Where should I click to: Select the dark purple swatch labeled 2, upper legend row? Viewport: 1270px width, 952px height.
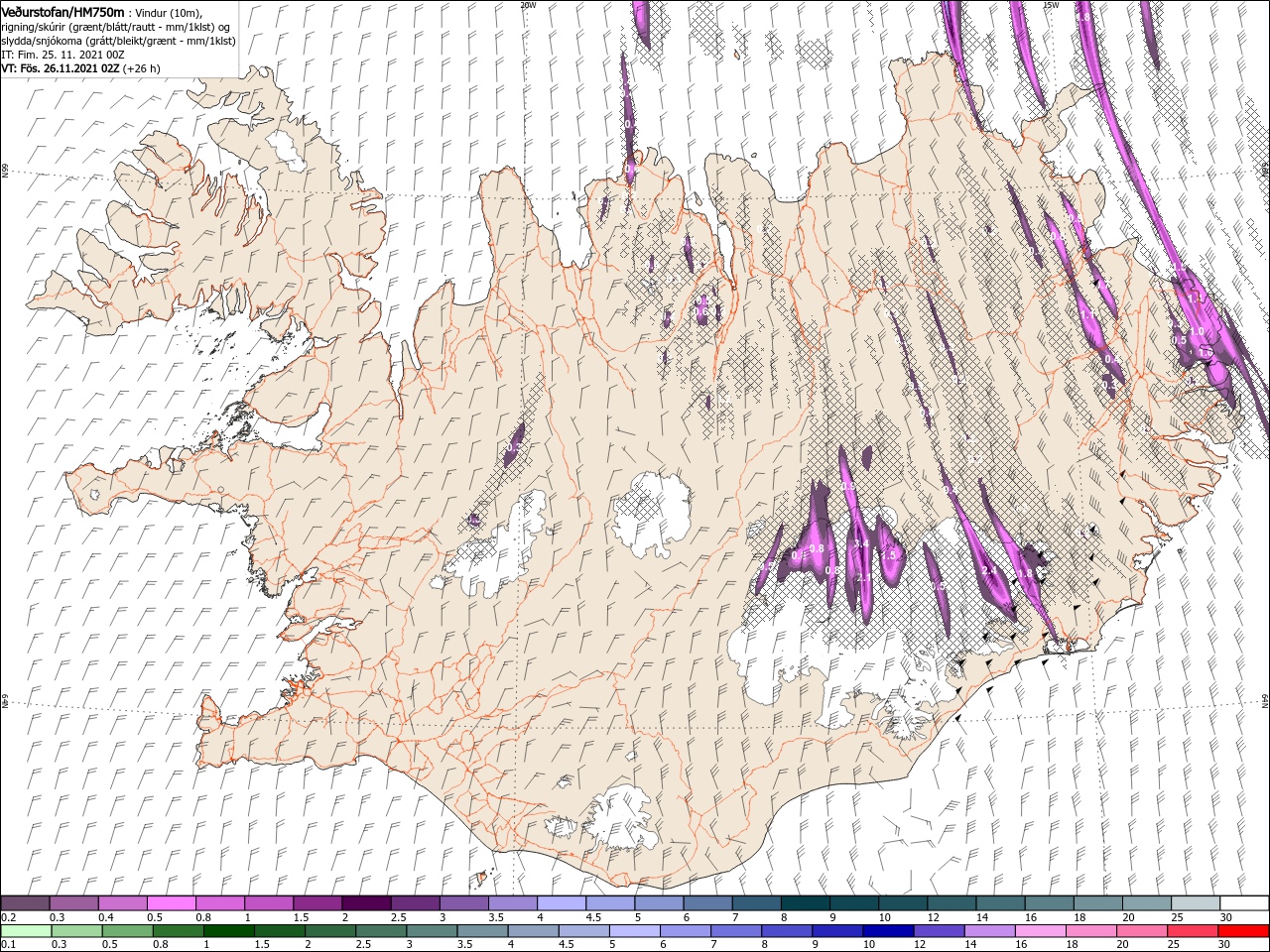(x=366, y=903)
